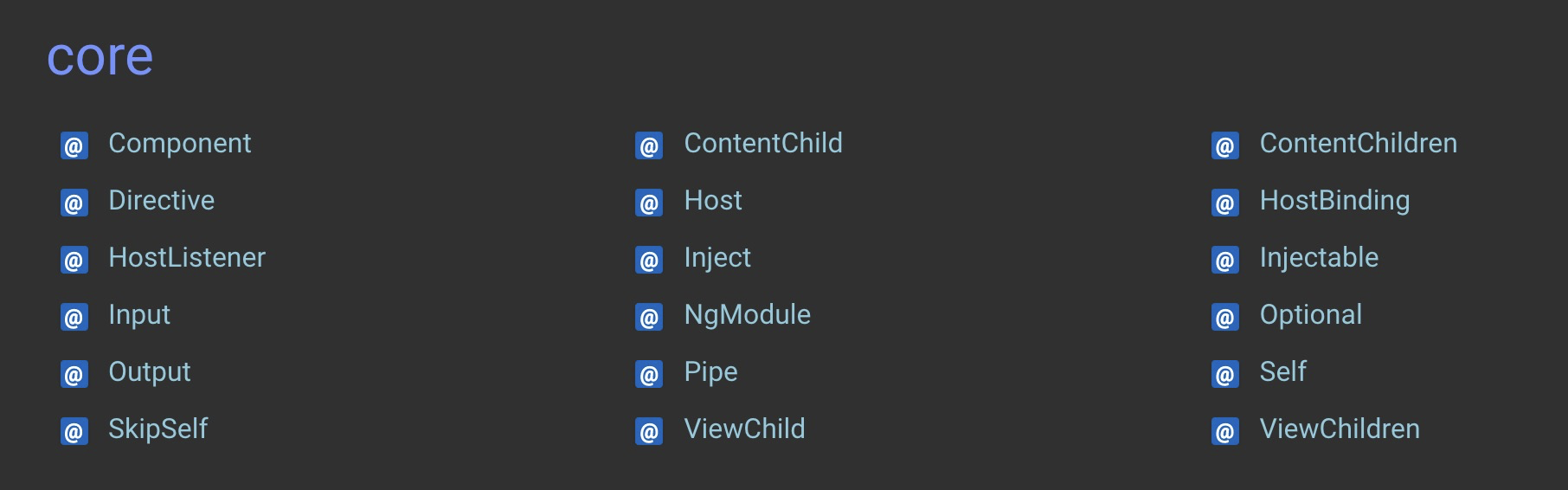Select the Inject decorator link
The width and height of the screenshot is (1568, 490).
(717, 257)
